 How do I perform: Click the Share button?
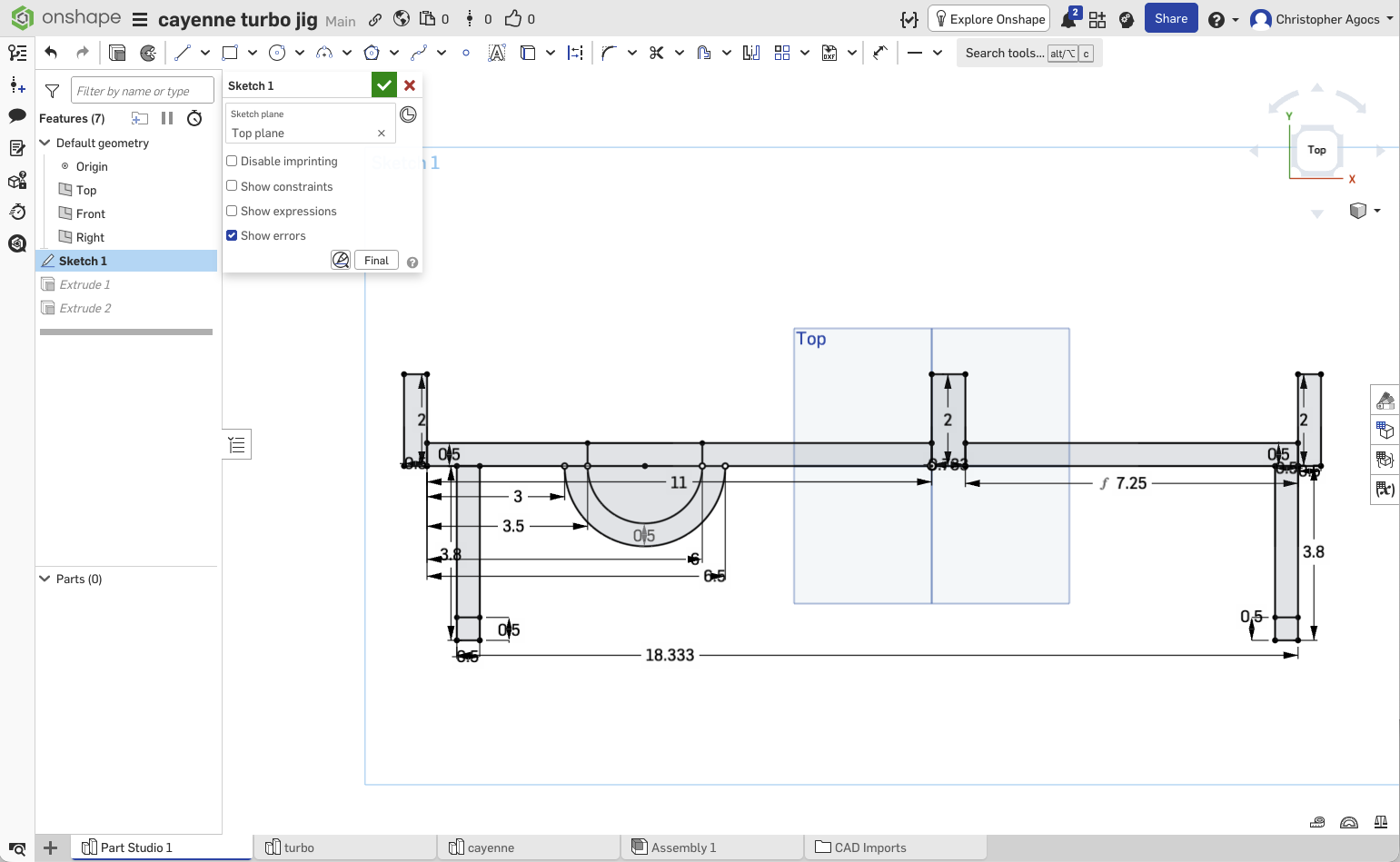1170,18
